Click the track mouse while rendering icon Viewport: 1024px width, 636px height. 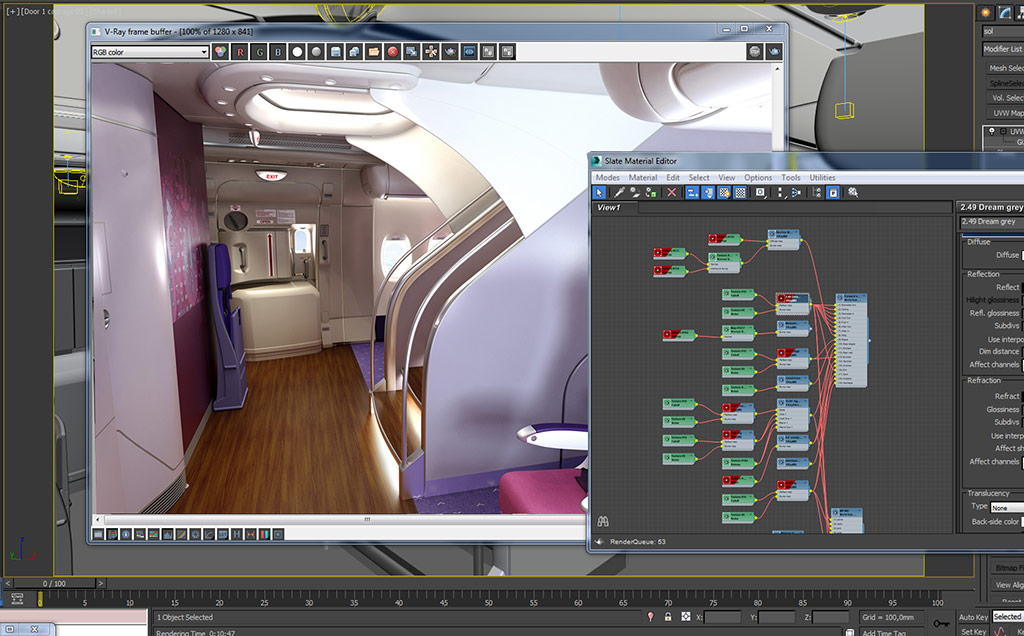(x=431, y=52)
